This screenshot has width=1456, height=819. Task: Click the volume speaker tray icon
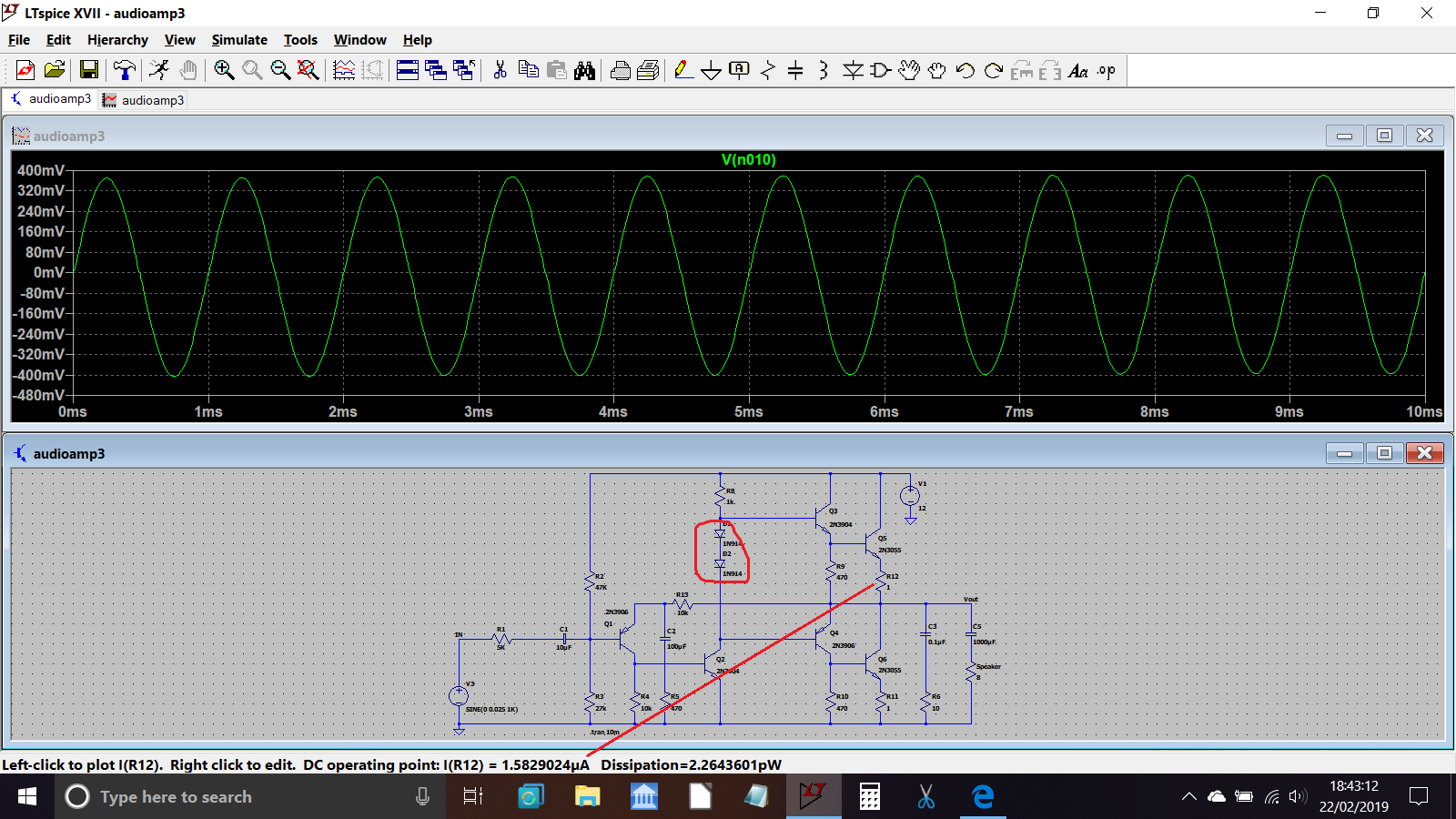[x=1299, y=796]
